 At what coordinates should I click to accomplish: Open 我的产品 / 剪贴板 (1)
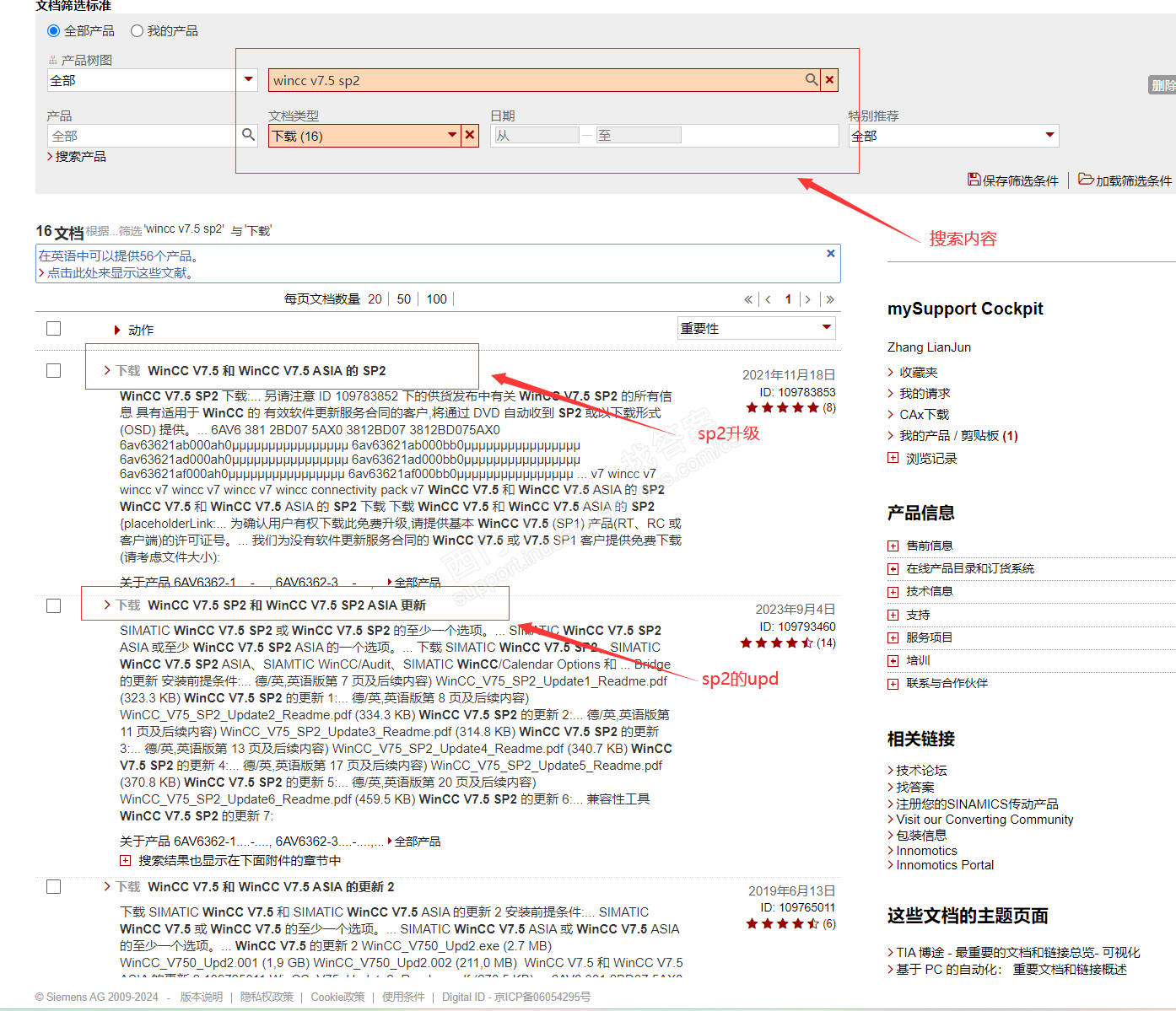click(958, 435)
